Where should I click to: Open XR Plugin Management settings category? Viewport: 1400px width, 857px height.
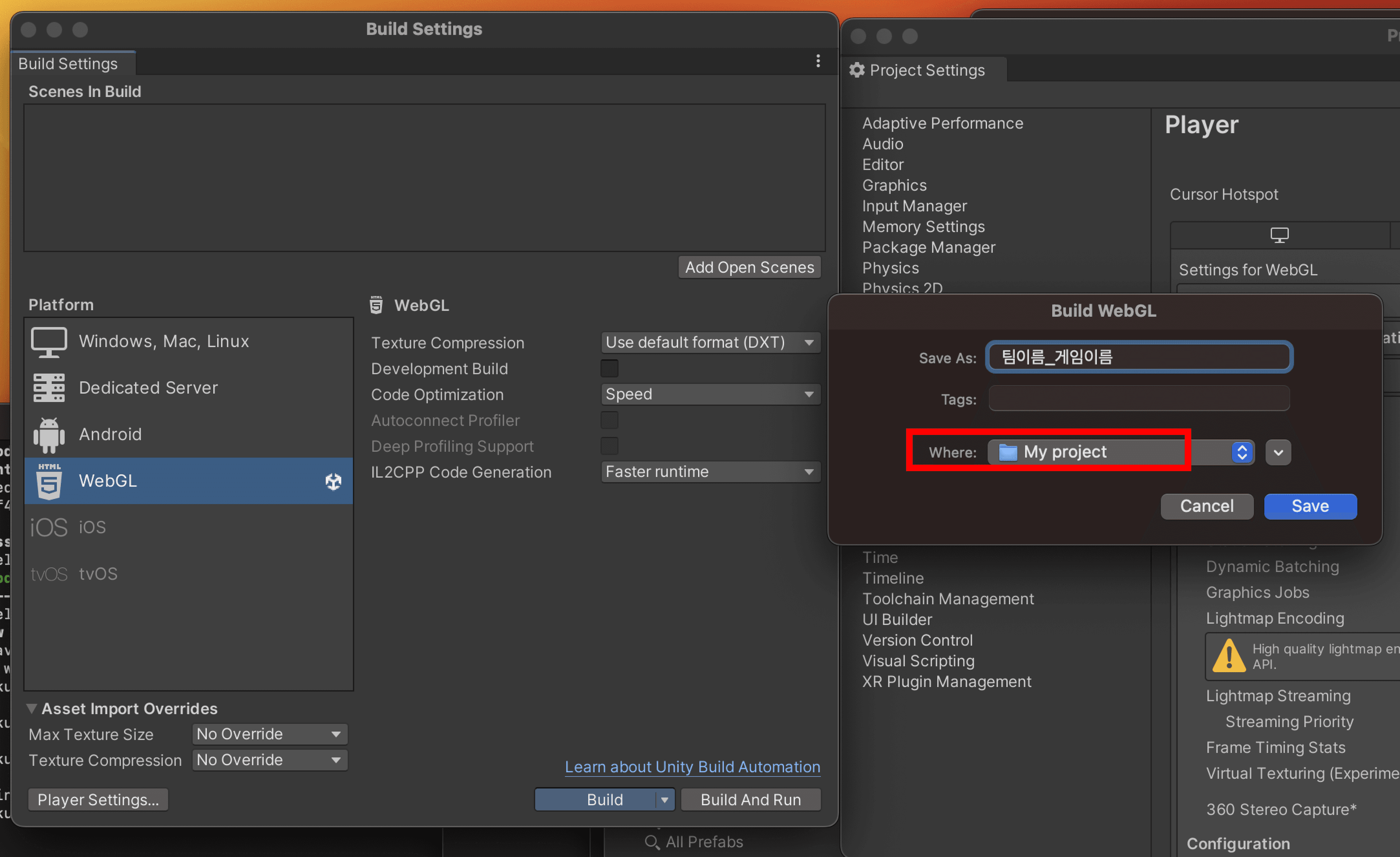point(946,682)
